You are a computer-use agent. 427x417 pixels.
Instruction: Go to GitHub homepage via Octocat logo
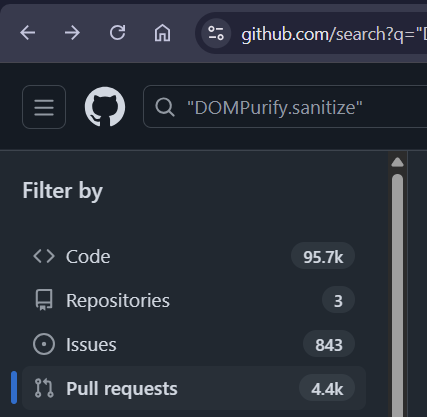(x=105, y=107)
